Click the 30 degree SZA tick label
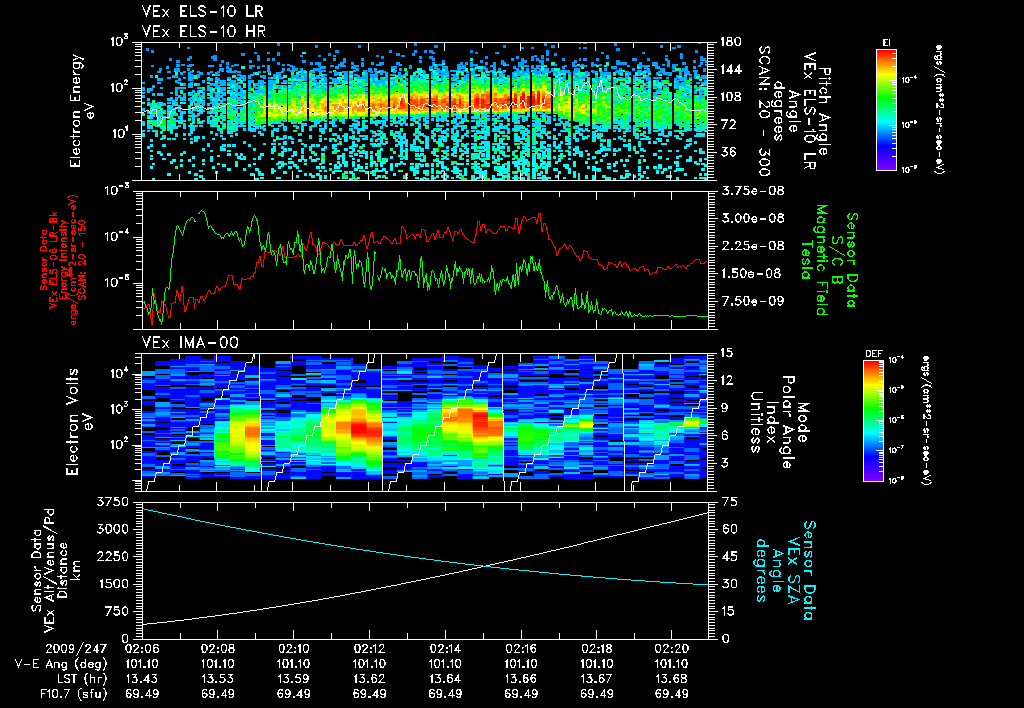This screenshot has width=1024, height=708. point(729,584)
